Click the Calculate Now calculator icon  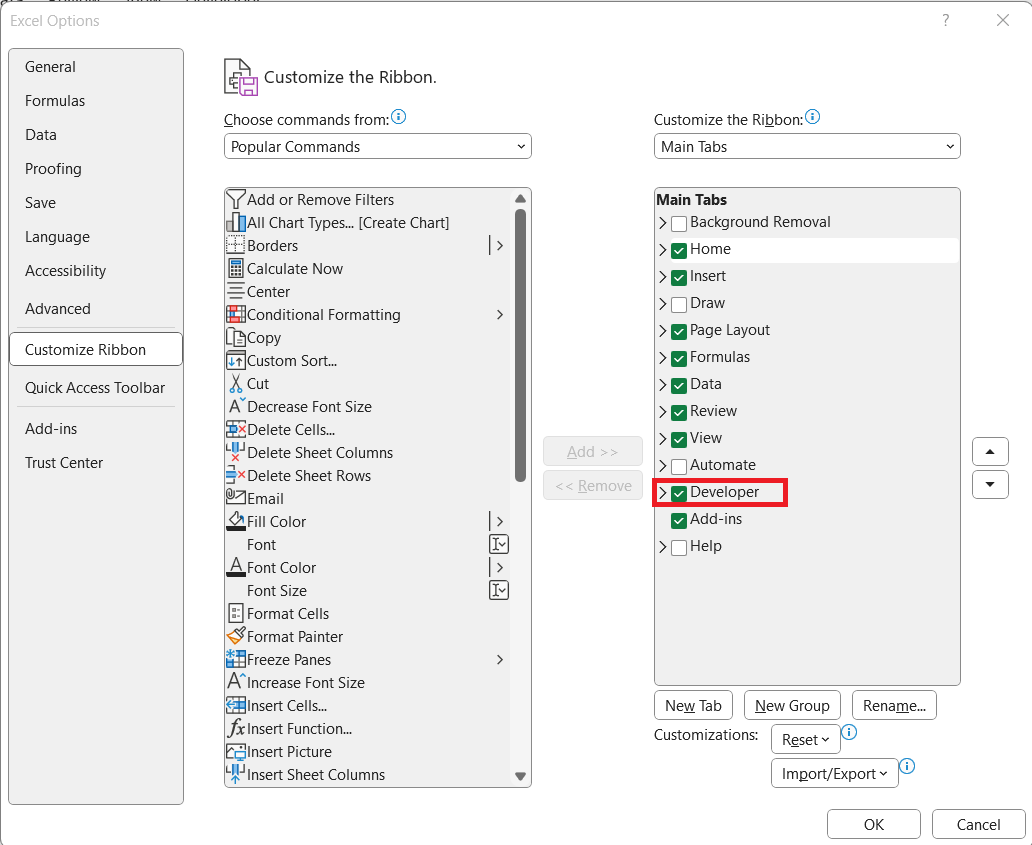point(236,269)
